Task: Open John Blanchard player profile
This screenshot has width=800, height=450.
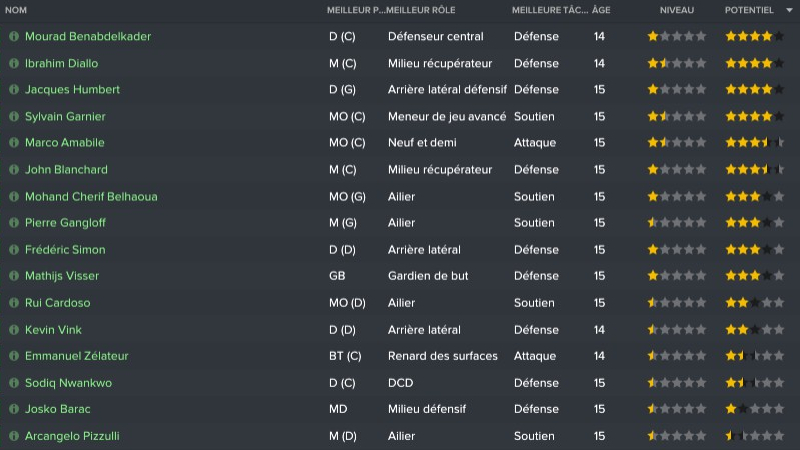Action: pos(66,170)
